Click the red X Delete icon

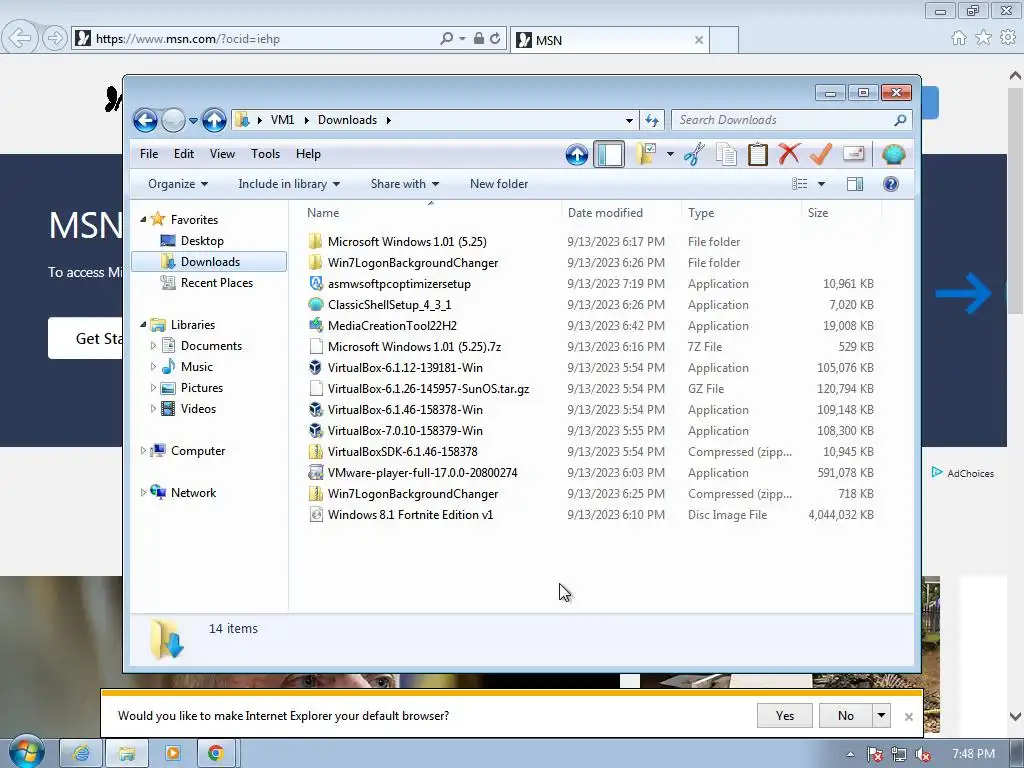pyautogui.click(x=789, y=154)
